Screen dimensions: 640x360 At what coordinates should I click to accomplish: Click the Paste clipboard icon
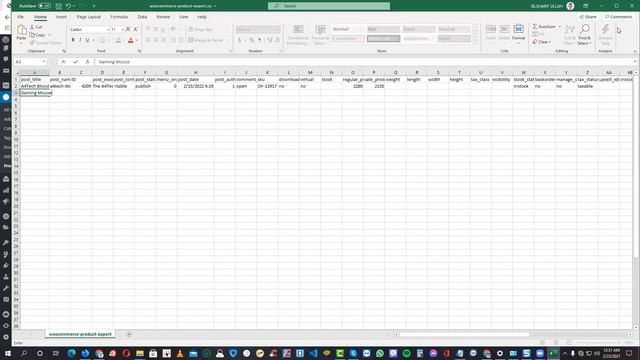(22, 30)
